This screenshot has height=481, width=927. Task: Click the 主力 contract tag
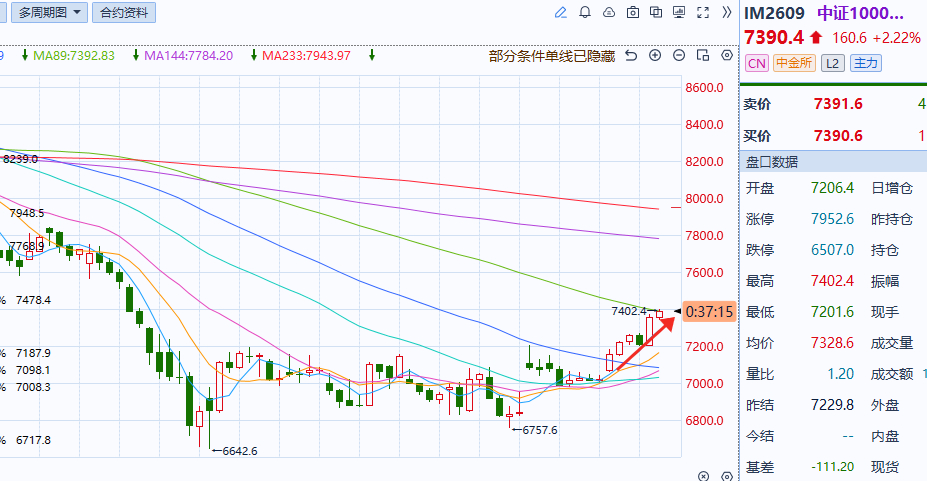coord(866,63)
